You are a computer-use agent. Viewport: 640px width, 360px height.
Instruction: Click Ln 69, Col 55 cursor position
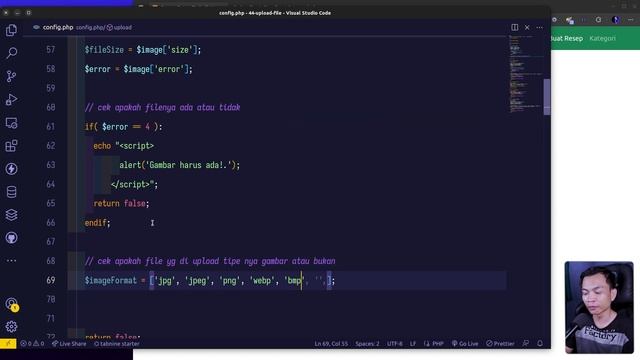pos(331,344)
